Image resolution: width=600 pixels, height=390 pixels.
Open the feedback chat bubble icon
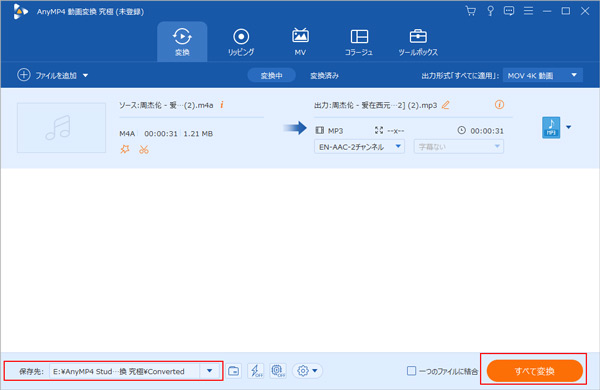(x=509, y=11)
